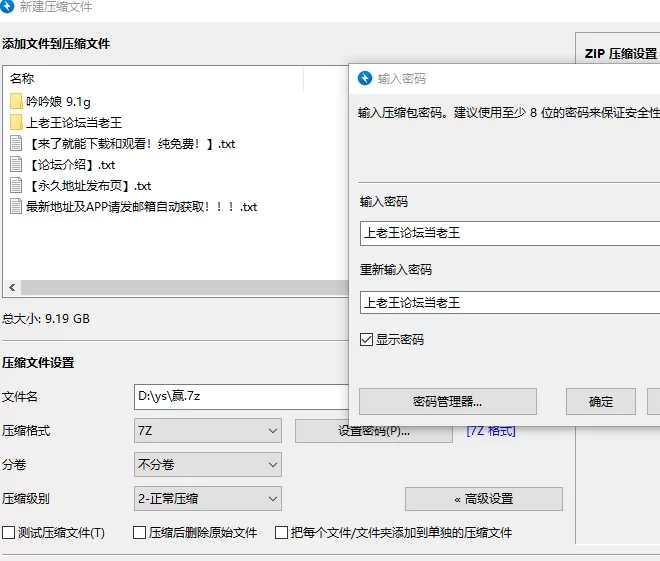This screenshot has width=660, height=561.
Task: Click the 论坛介绍.txt file icon
Action: pyautogui.click(x=16, y=164)
